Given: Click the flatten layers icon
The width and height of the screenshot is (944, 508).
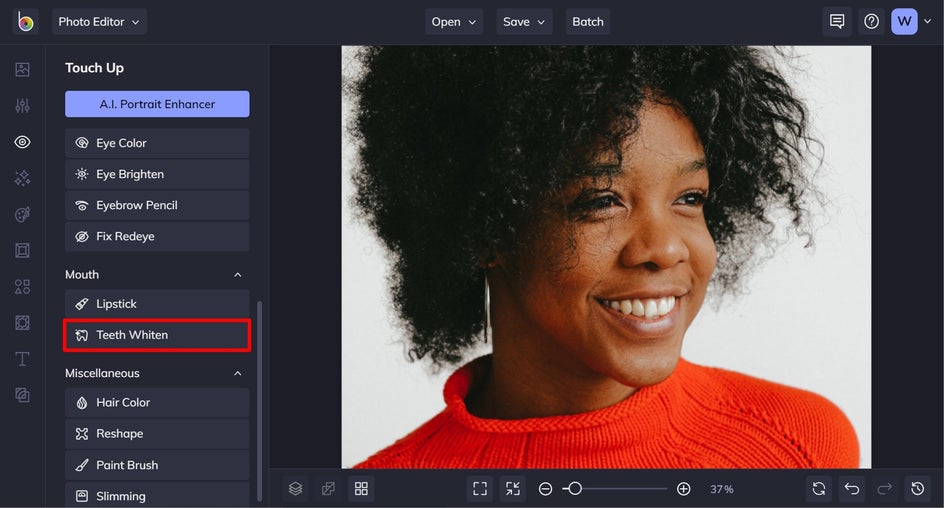Looking at the screenshot, I should (328, 489).
